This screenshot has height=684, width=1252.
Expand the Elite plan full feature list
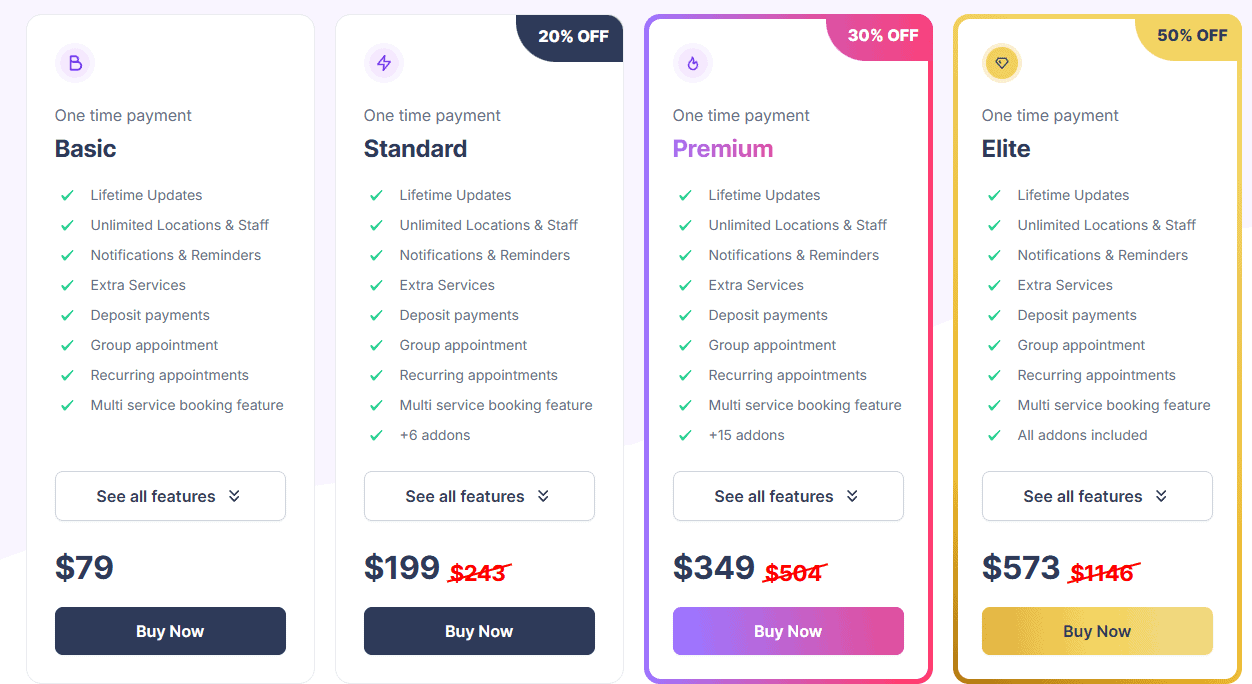[x=1097, y=496]
